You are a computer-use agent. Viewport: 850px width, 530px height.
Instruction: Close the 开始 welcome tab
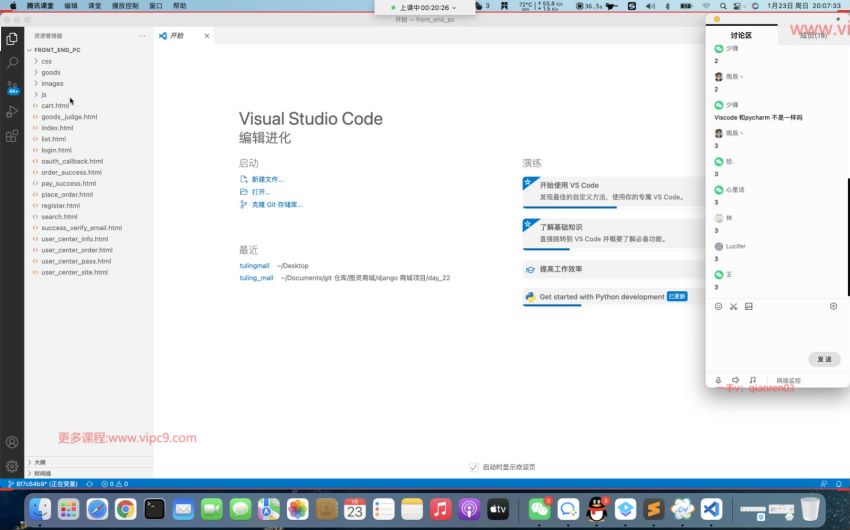coord(207,36)
